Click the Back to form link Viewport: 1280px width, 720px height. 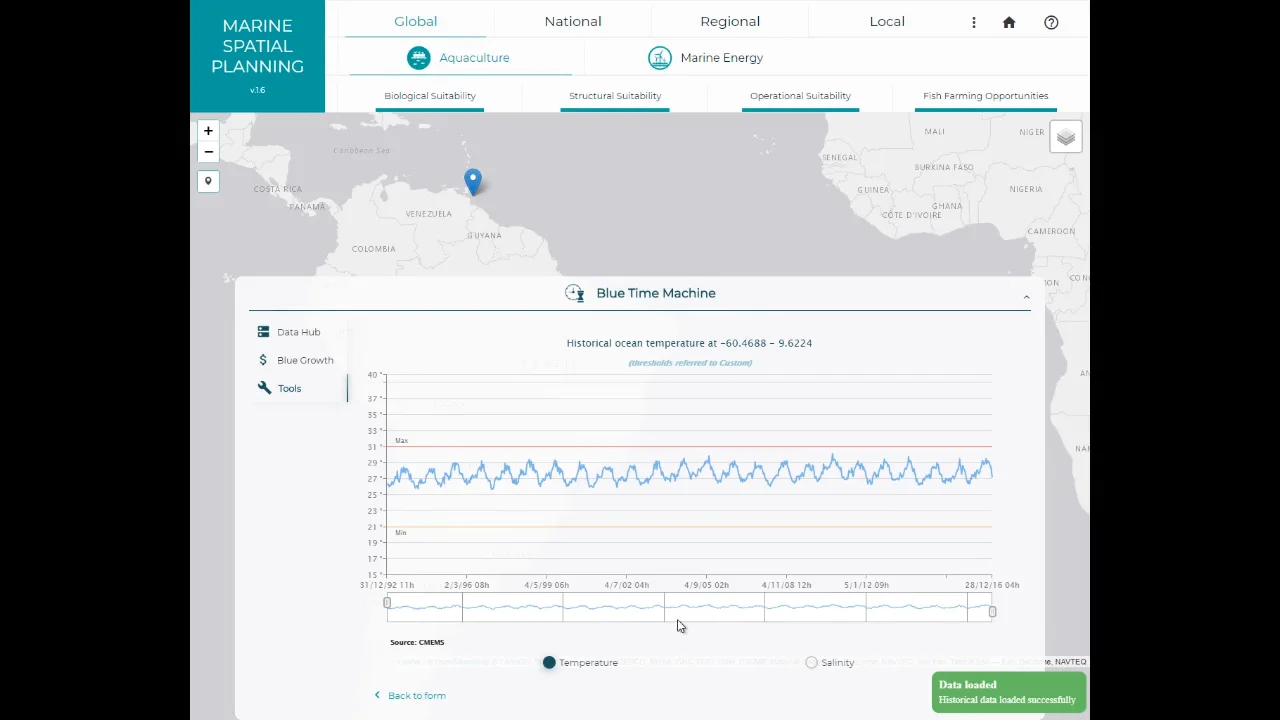pos(416,695)
